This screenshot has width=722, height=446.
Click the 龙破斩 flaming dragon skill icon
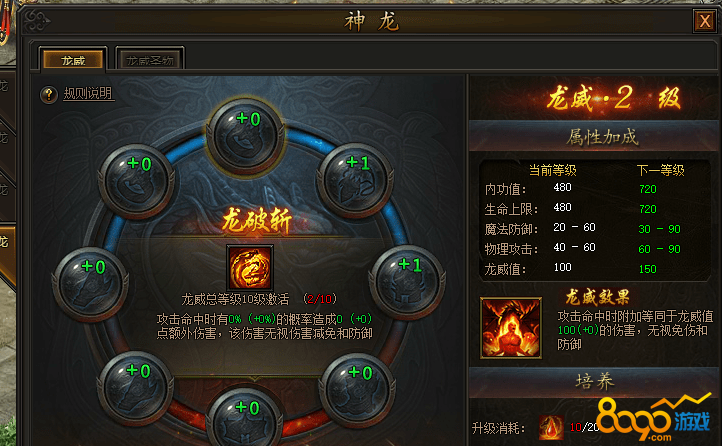click(250, 267)
